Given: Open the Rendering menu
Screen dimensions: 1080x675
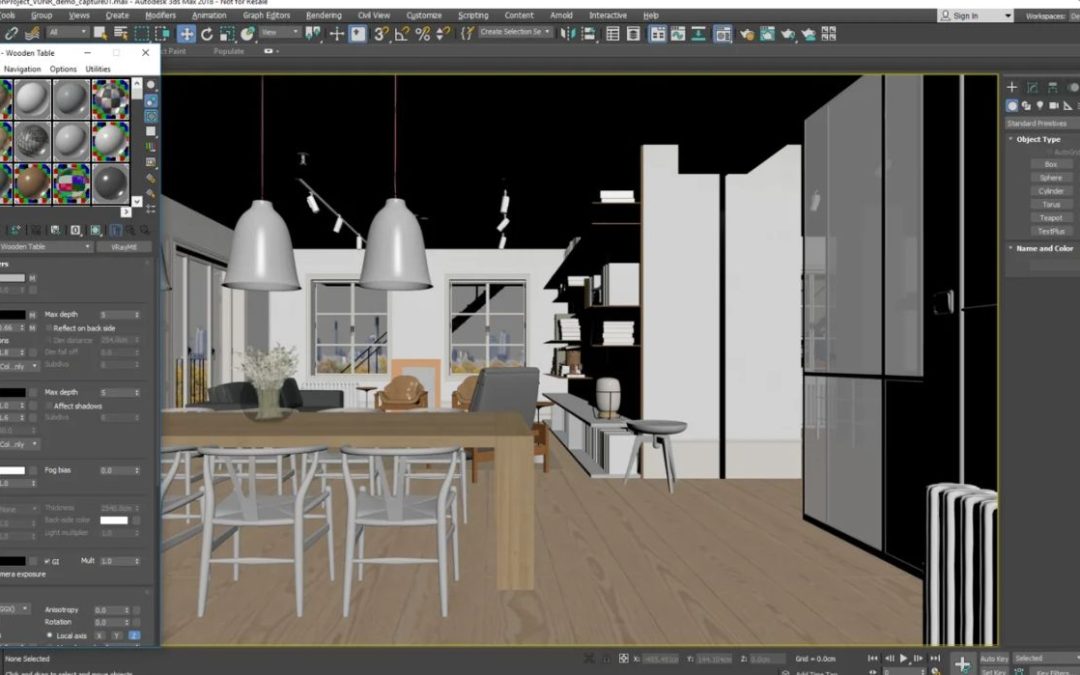Looking at the screenshot, I should [324, 15].
